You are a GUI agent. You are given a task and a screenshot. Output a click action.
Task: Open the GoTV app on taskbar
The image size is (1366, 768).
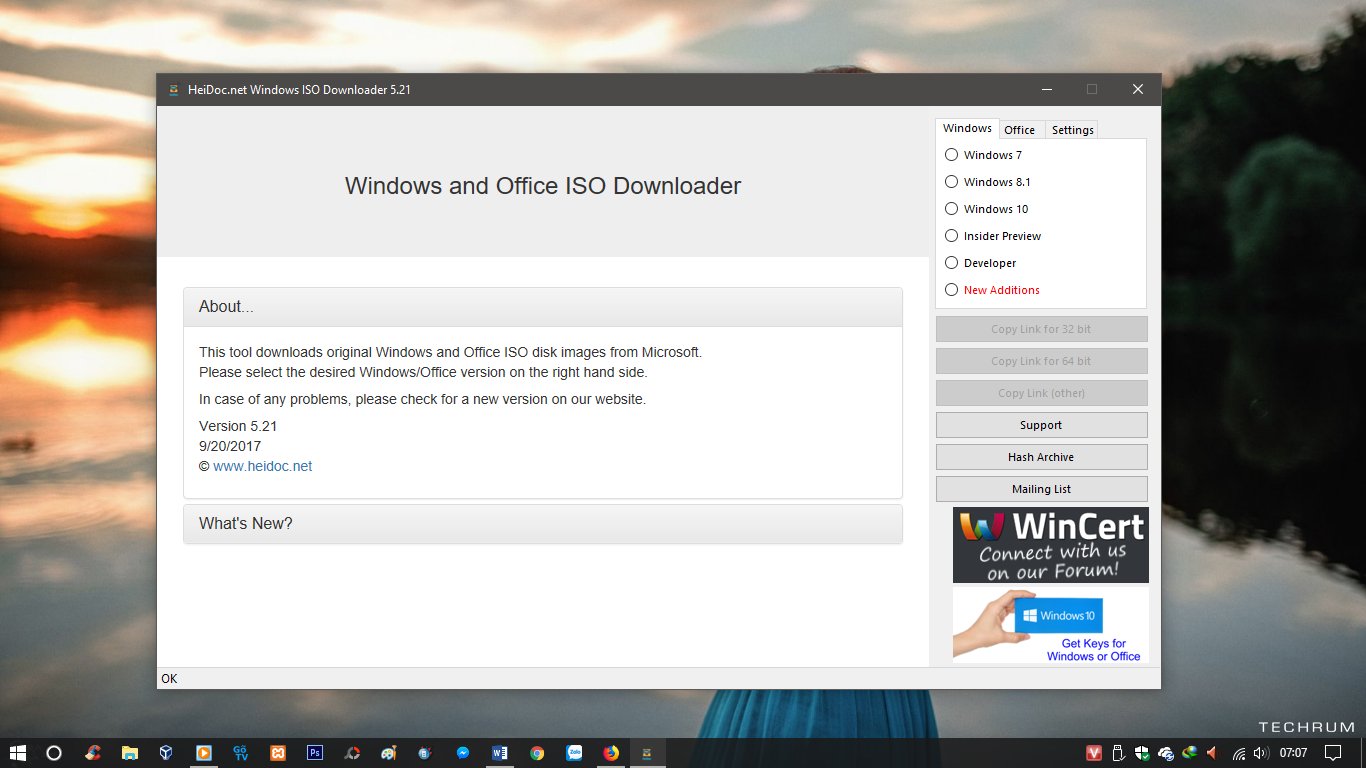click(240, 753)
